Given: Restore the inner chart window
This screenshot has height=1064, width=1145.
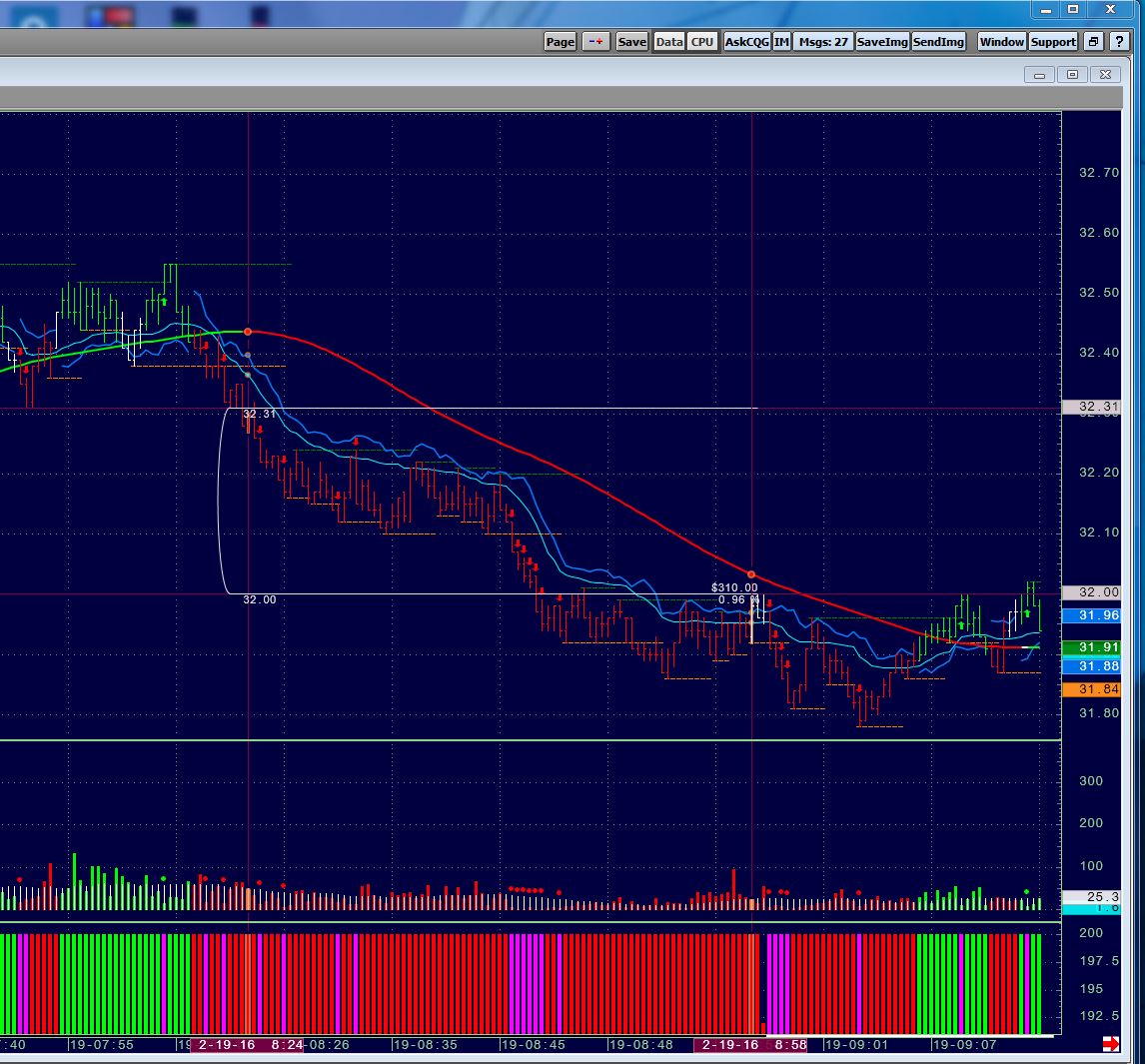Looking at the screenshot, I should (1072, 75).
